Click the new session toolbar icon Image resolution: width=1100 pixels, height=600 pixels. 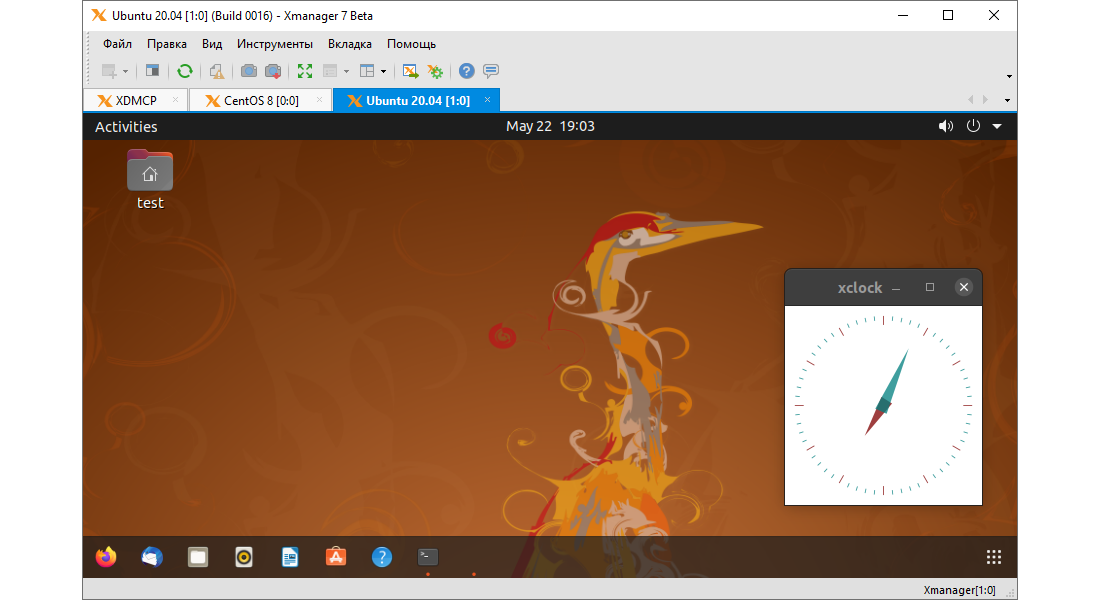pos(109,71)
